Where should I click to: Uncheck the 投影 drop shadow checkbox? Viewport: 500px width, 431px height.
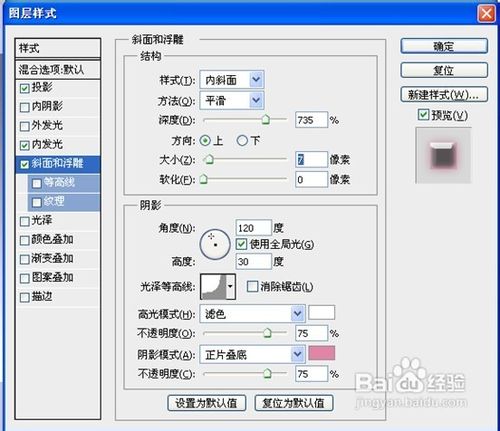[25, 88]
